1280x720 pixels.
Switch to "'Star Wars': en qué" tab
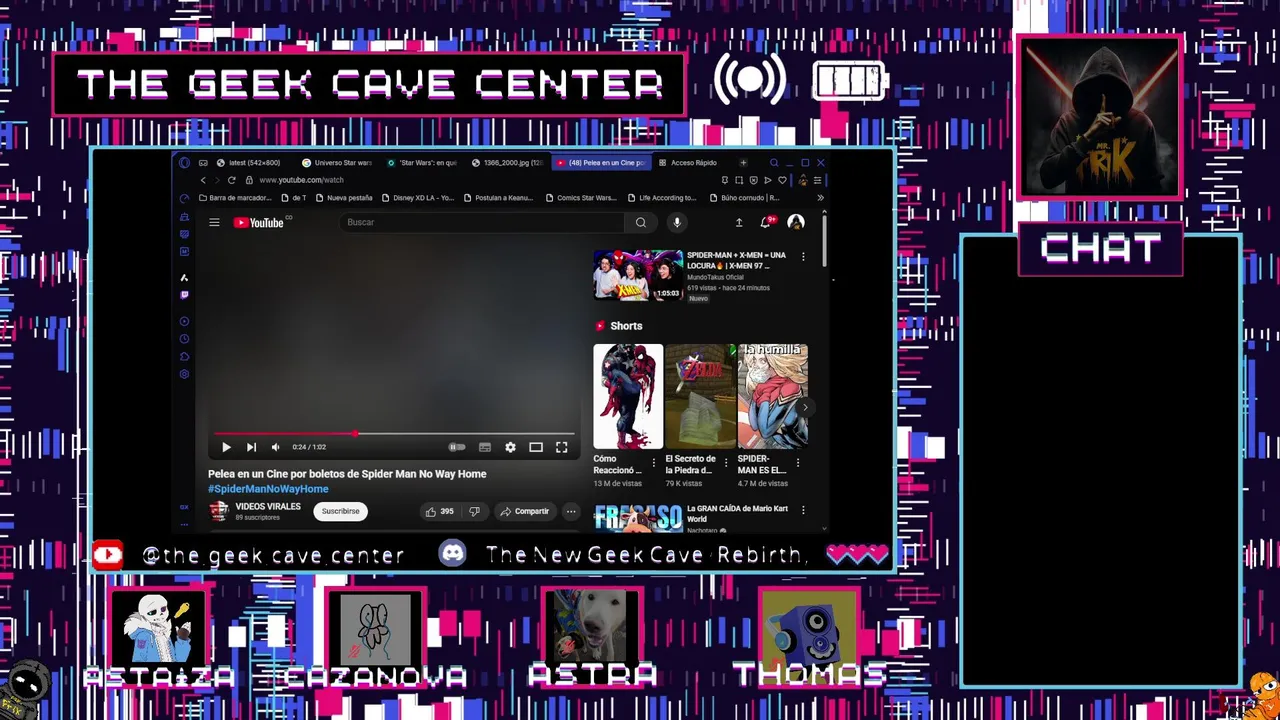[422, 162]
